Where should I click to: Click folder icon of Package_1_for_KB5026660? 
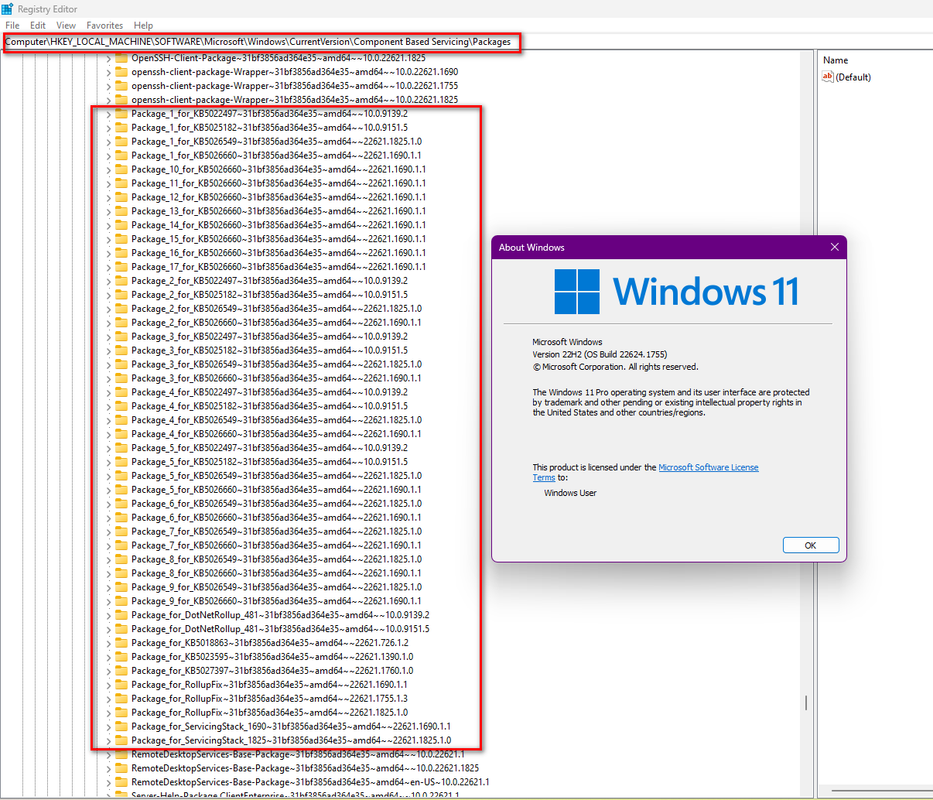[121, 155]
